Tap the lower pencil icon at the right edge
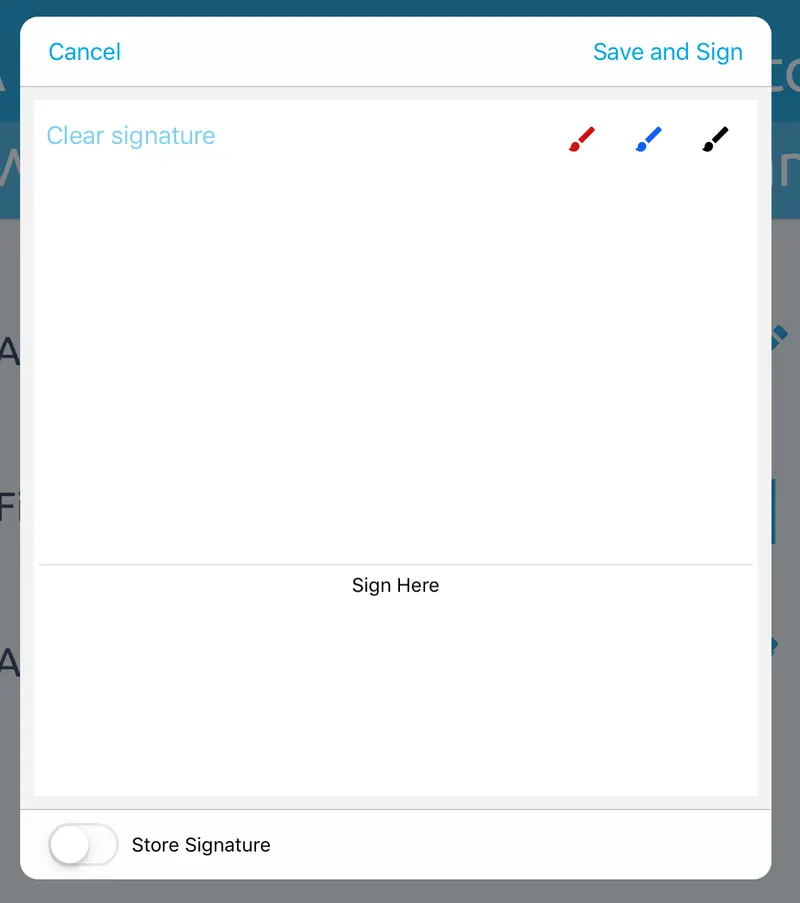The height and width of the screenshot is (903, 800). point(775,646)
